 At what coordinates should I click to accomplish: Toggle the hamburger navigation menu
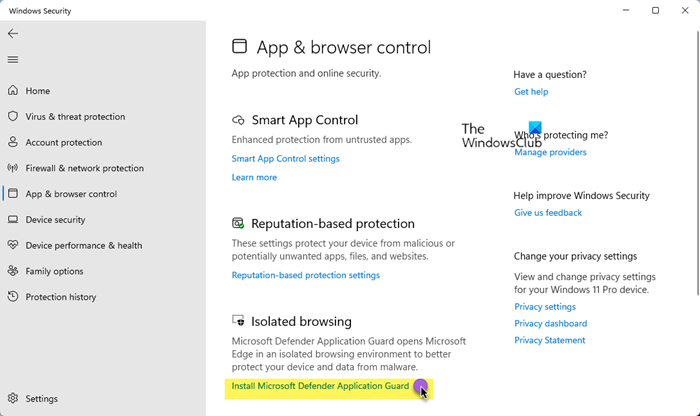pyautogui.click(x=13, y=59)
